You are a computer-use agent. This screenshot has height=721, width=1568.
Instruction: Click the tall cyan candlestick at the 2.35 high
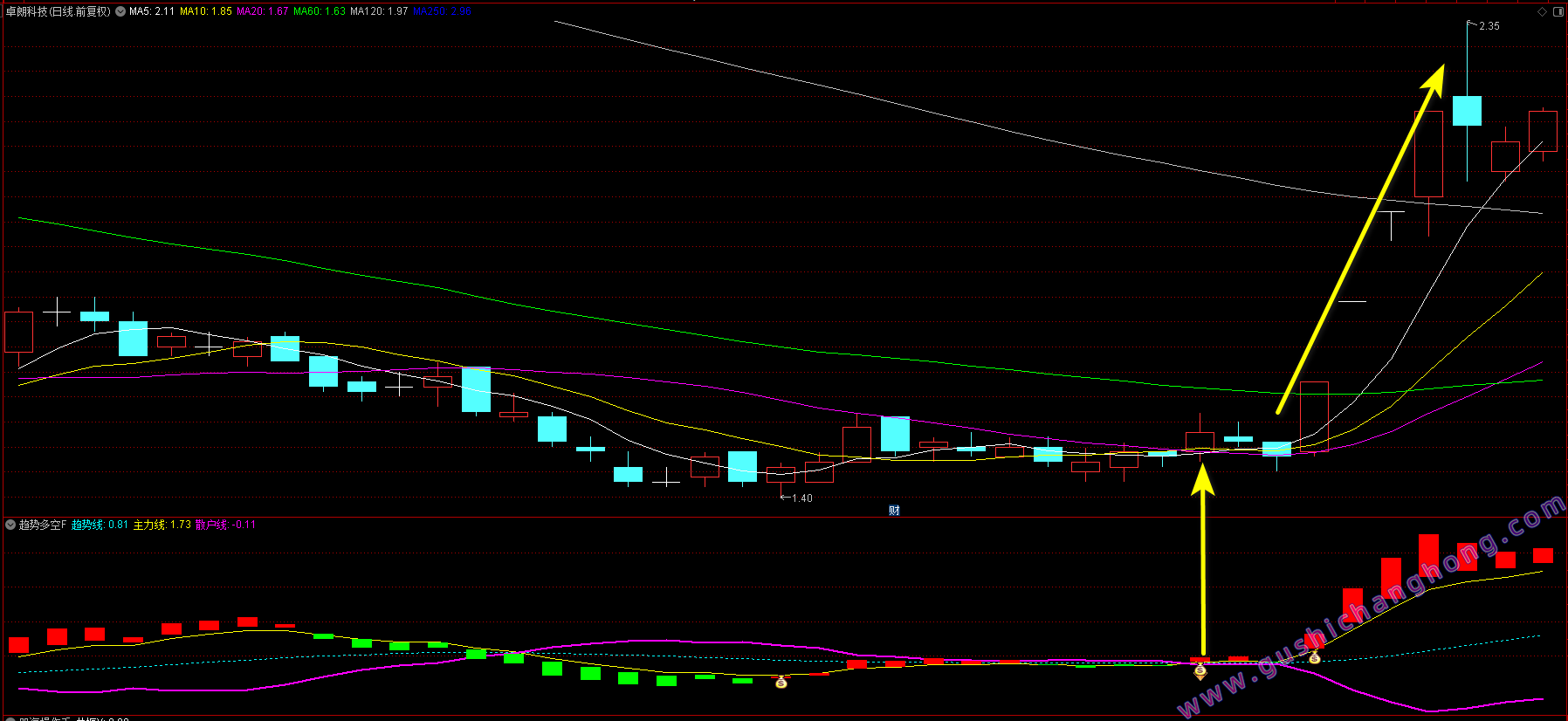pyautogui.click(x=1467, y=111)
